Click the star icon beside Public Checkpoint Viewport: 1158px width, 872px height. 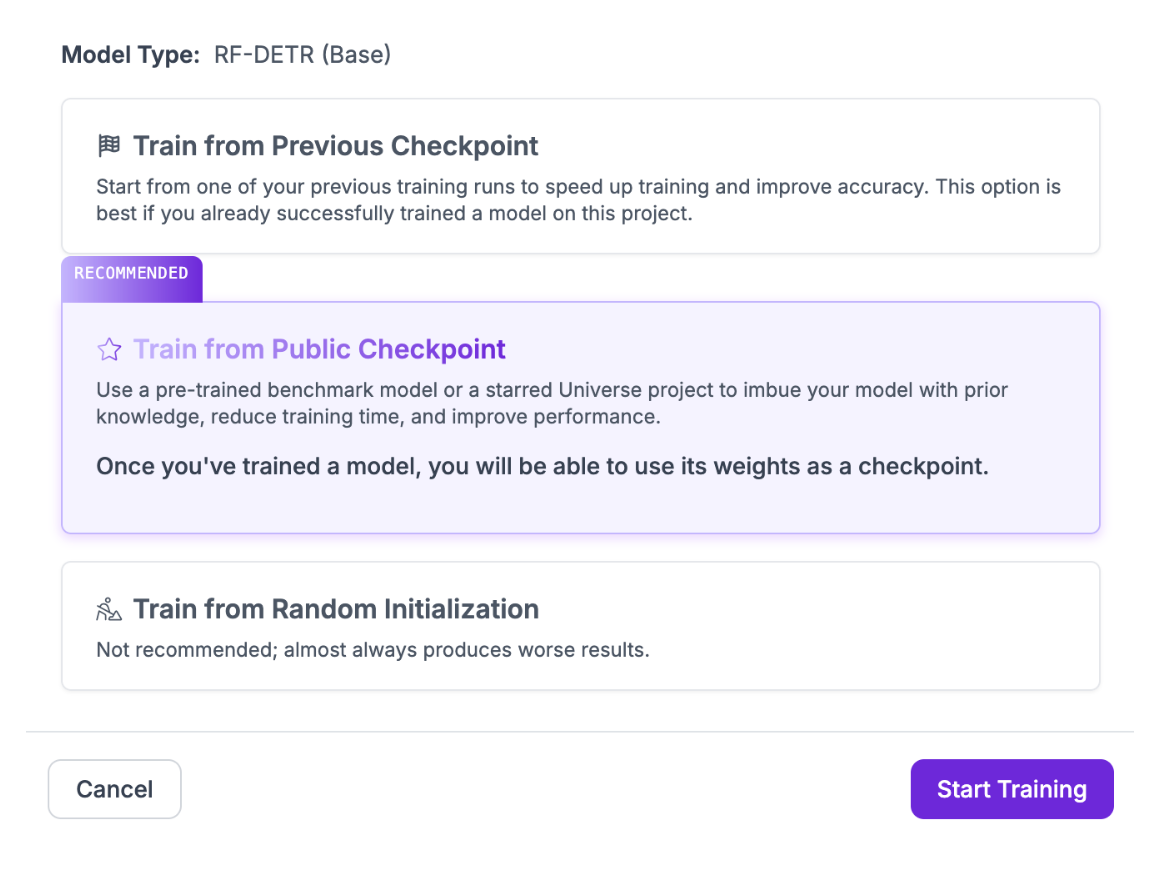click(108, 349)
